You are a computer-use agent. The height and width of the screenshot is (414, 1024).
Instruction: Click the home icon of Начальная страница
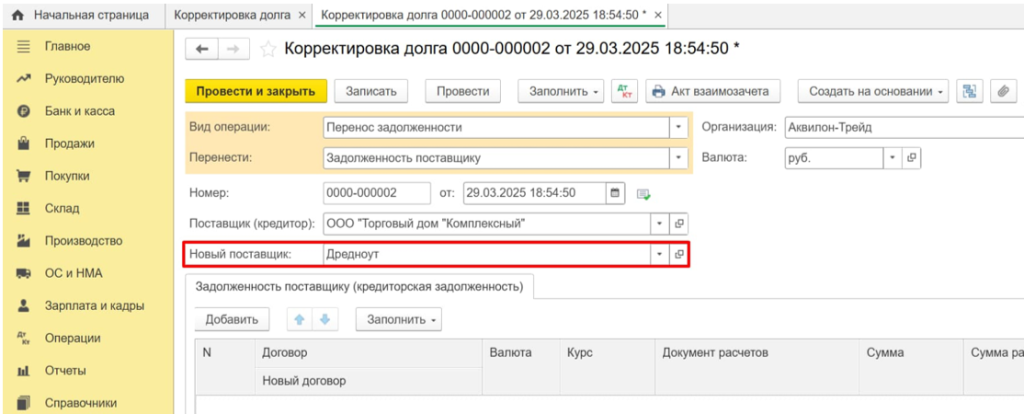[17, 16]
